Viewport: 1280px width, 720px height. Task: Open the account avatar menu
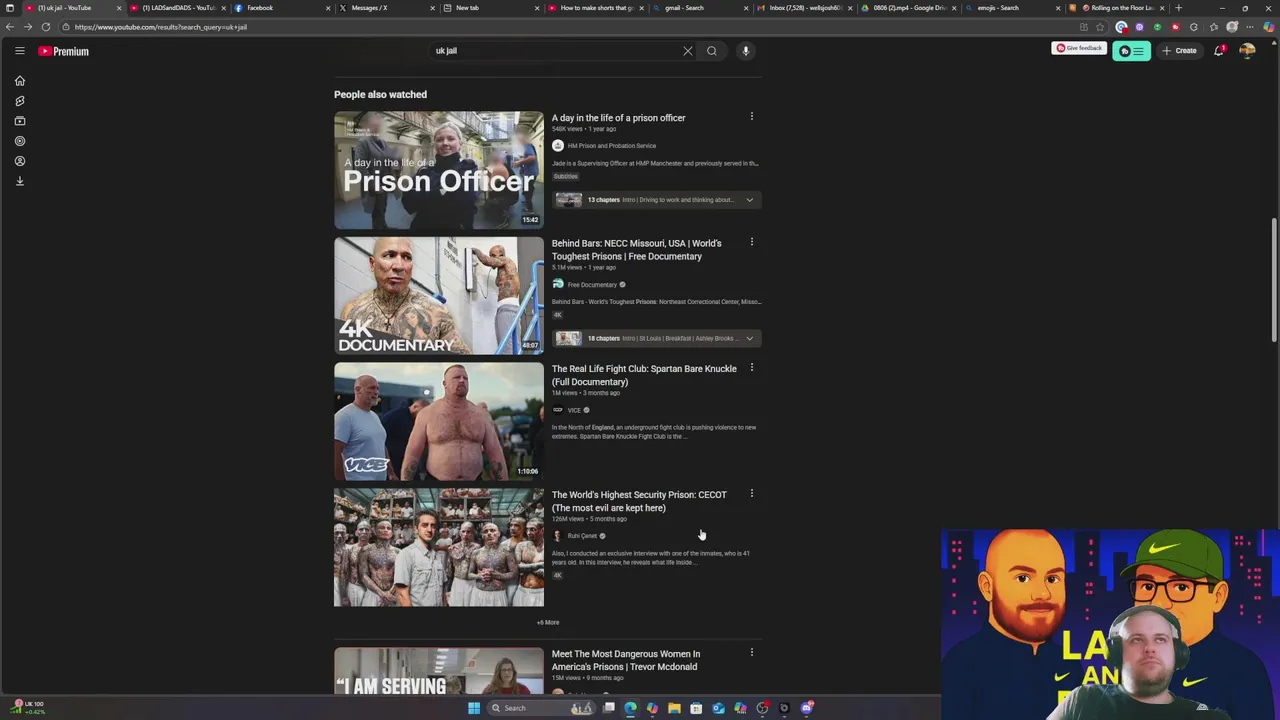1247,51
